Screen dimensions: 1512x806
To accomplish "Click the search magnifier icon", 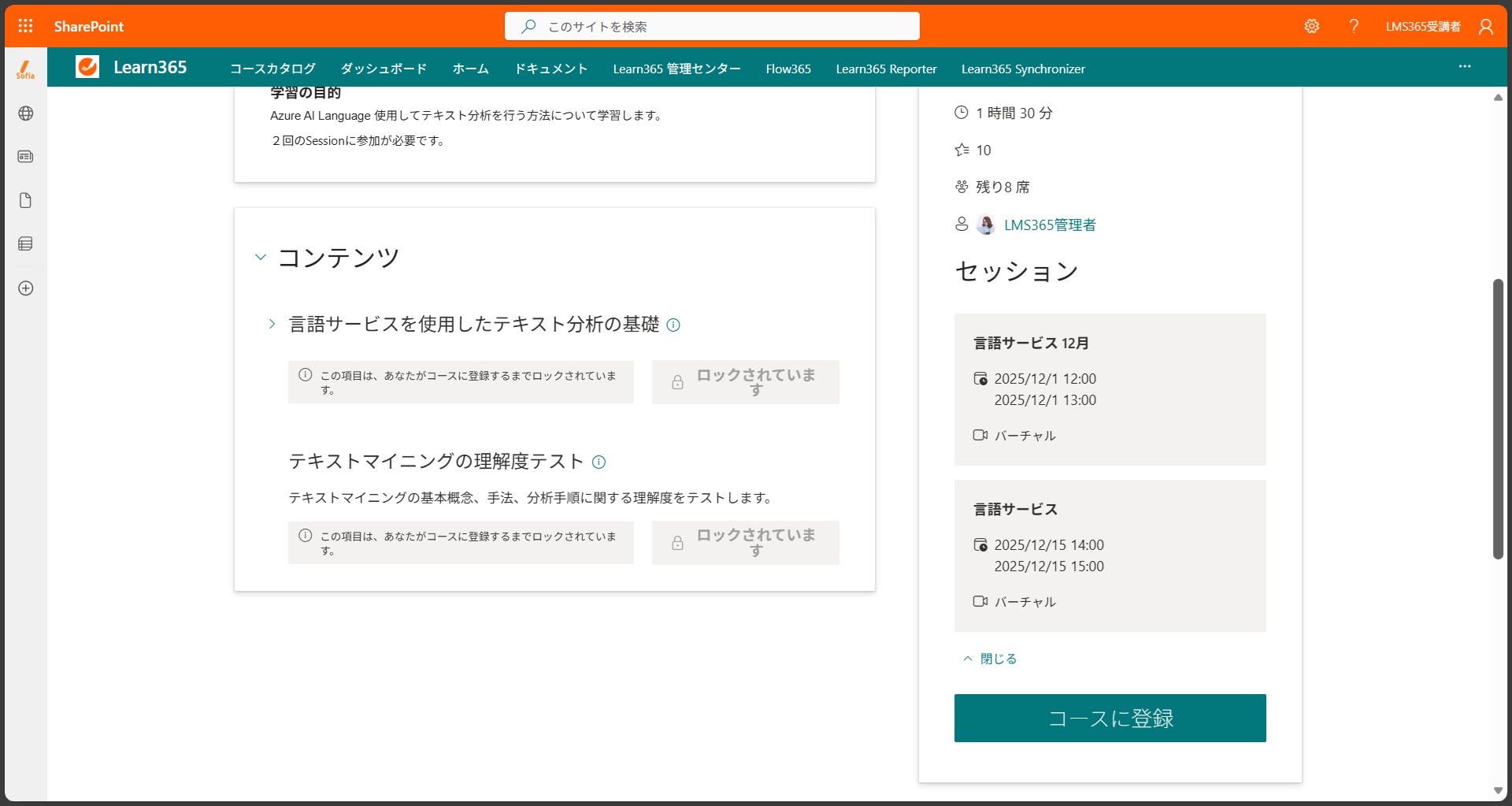I will tap(528, 26).
